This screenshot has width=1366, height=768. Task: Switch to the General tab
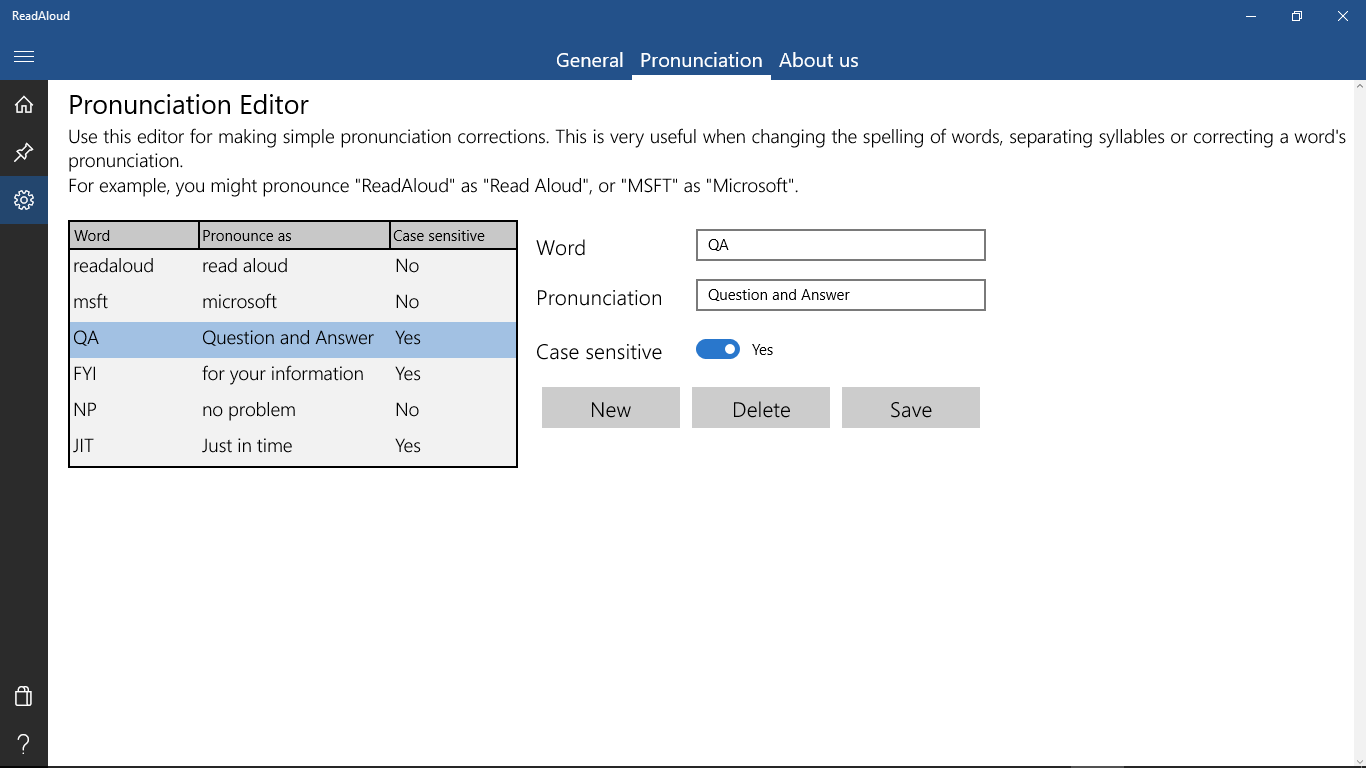(589, 60)
